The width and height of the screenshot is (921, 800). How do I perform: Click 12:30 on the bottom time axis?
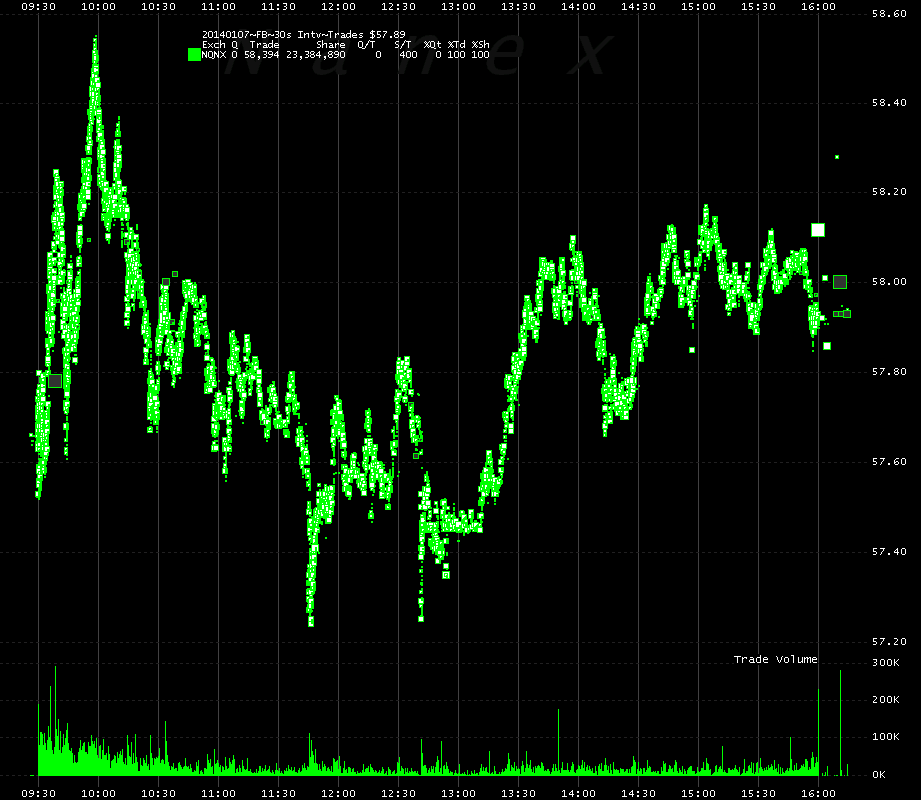398,794
